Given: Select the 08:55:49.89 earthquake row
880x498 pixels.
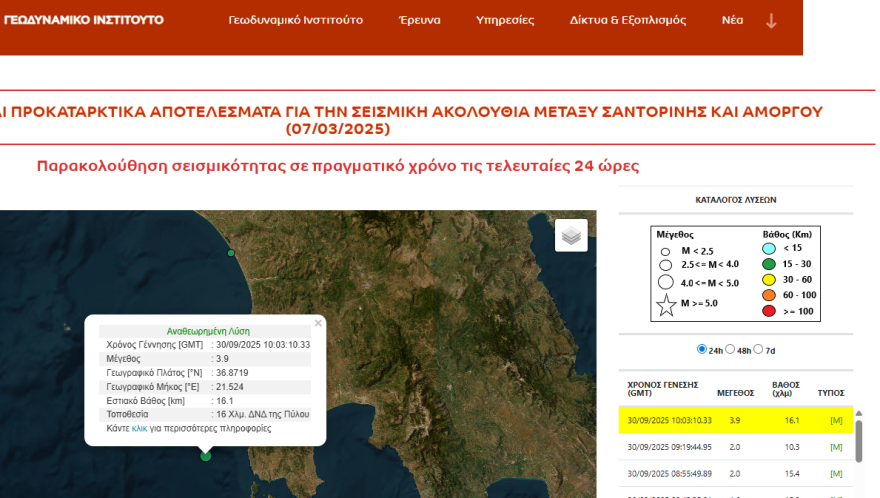Looking at the screenshot, I should pyautogui.click(x=735, y=474).
